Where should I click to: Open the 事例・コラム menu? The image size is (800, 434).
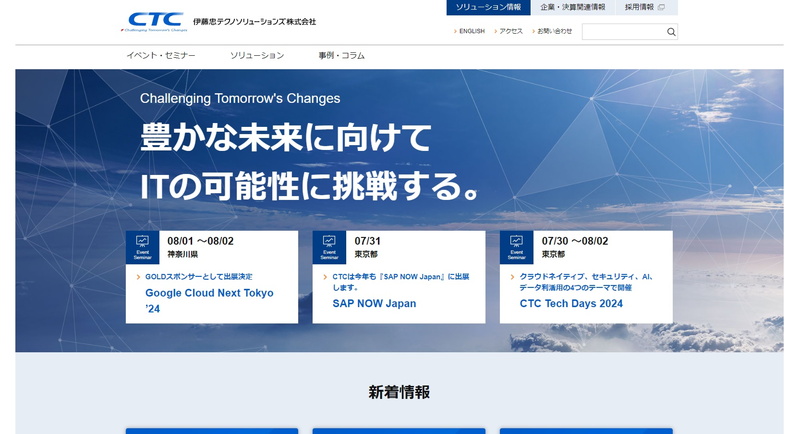point(341,56)
